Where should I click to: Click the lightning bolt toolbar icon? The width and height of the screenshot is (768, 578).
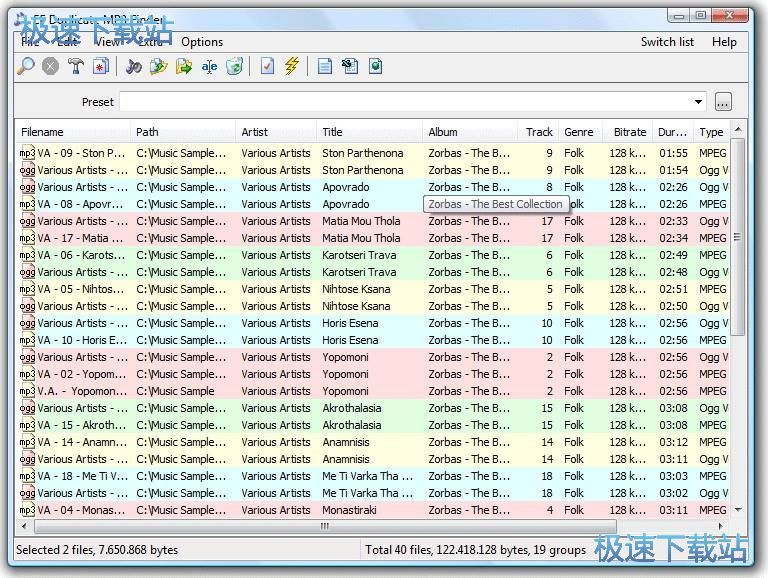[292, 67]
